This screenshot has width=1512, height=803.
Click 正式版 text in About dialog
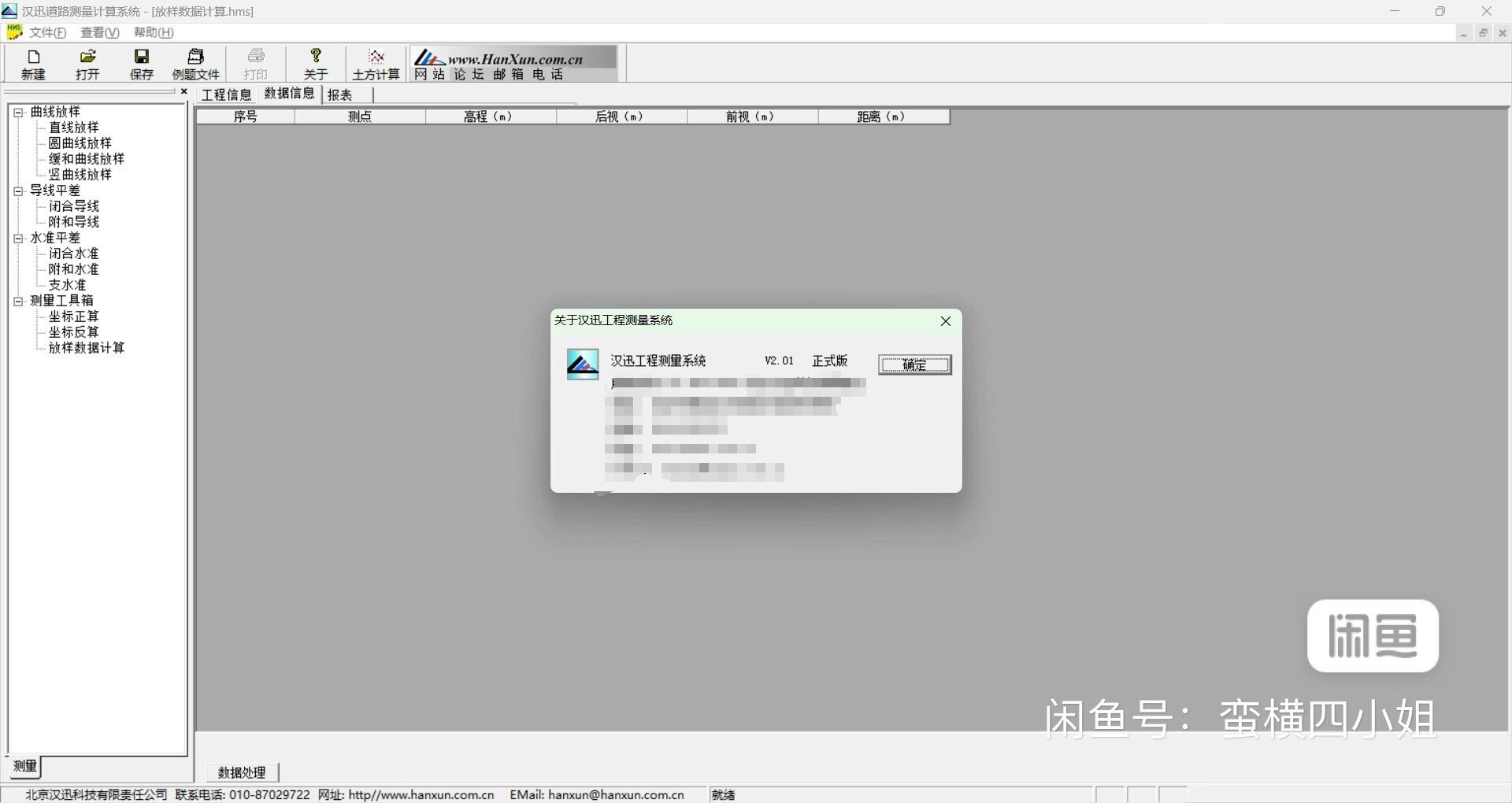point(830,361)
